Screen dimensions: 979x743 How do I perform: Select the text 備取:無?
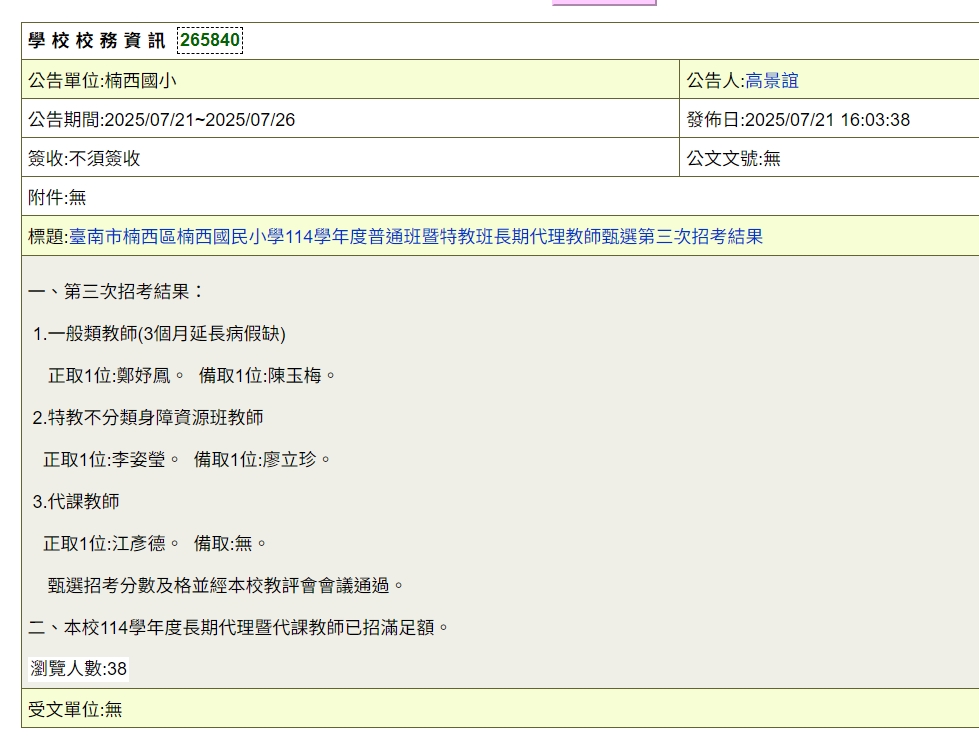tap(223, 543)
